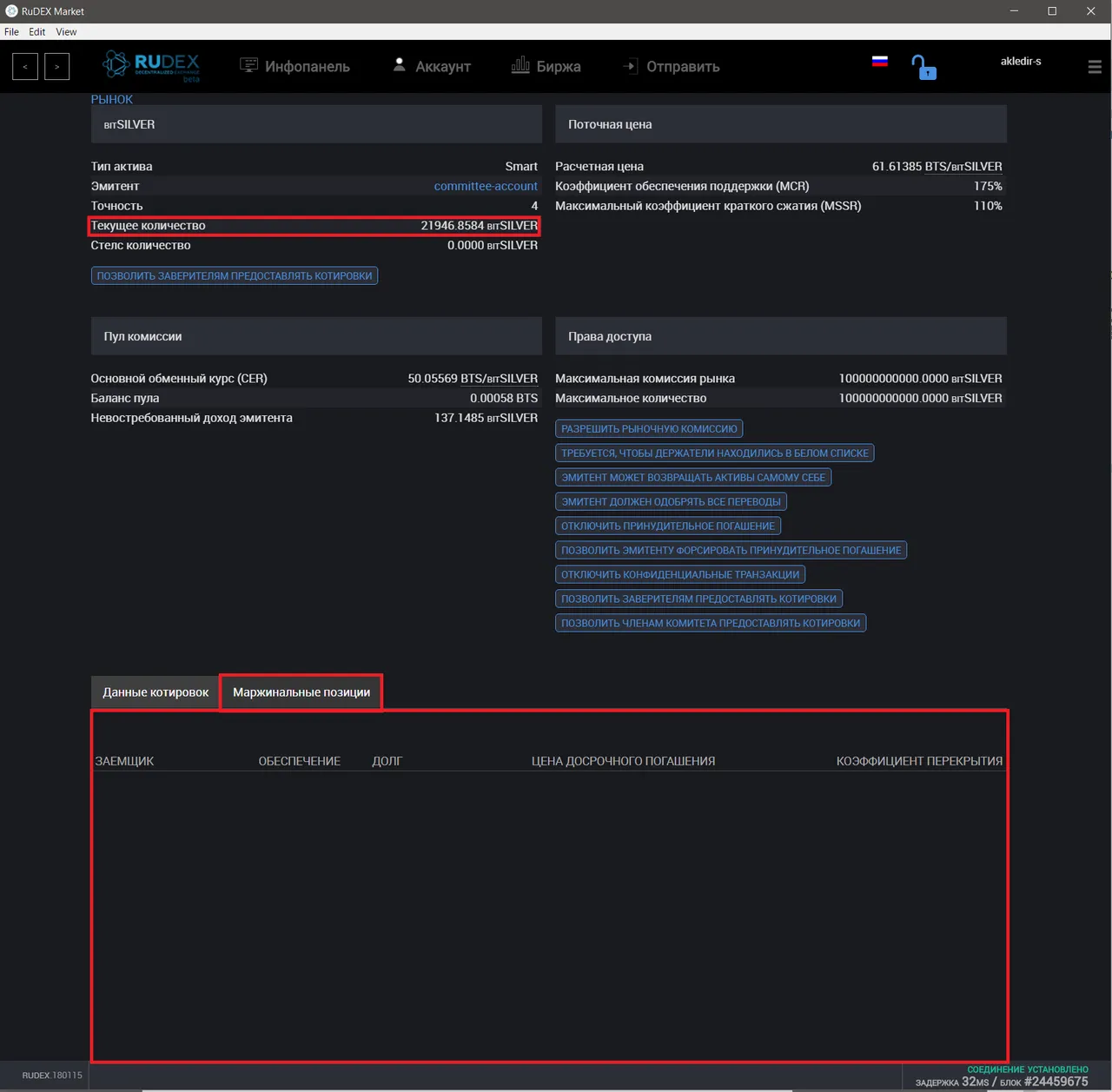Click Позволить эмитенту форсировать принудительное погашение

pos(731,551)
